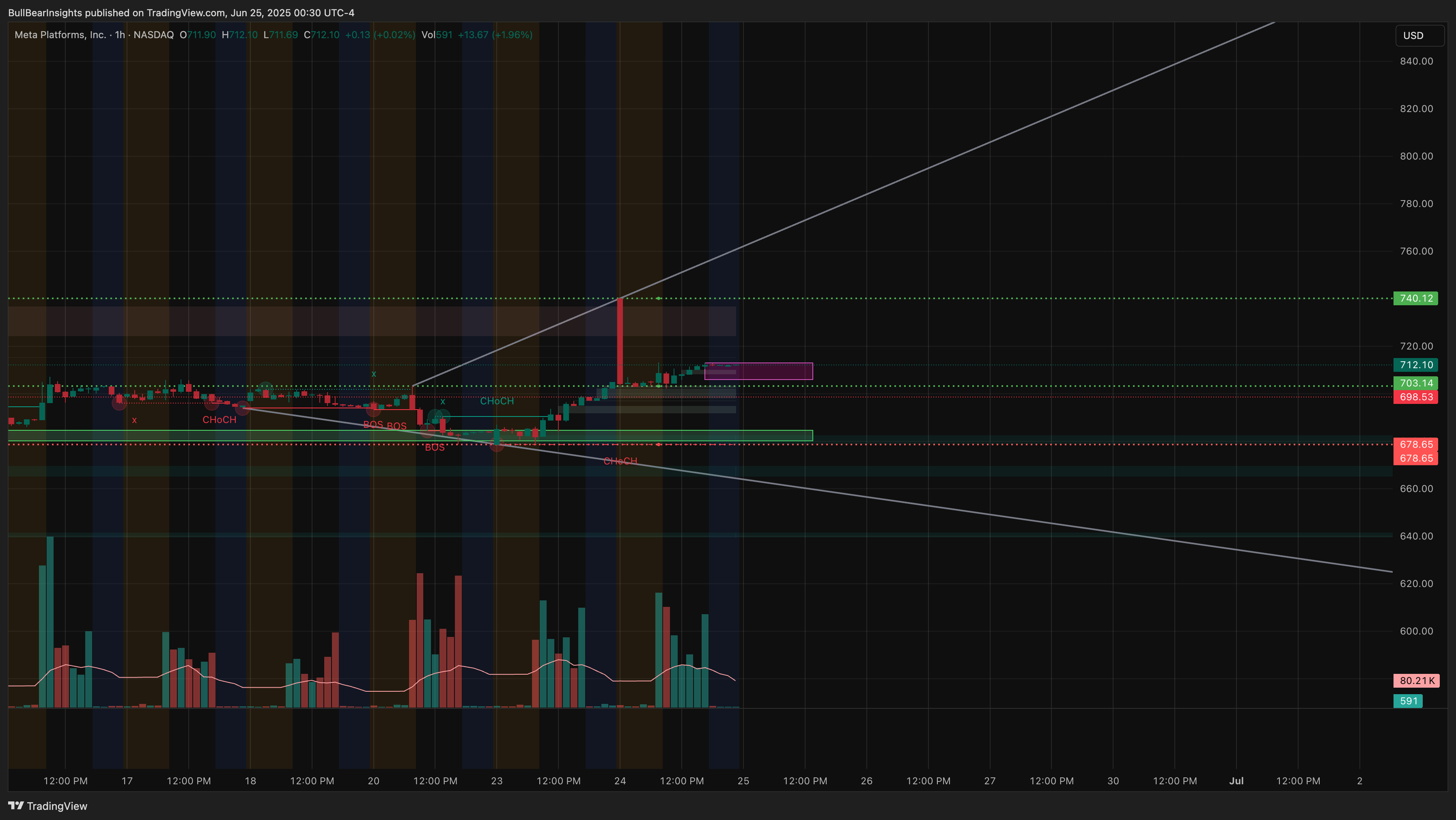
Task: Select the red x marker on chart
Action: tap(134, 420)
